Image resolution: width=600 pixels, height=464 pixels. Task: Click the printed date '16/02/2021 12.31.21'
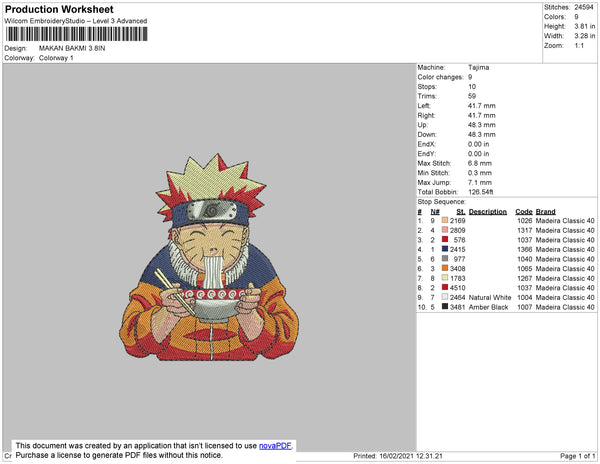click(411, 456)
